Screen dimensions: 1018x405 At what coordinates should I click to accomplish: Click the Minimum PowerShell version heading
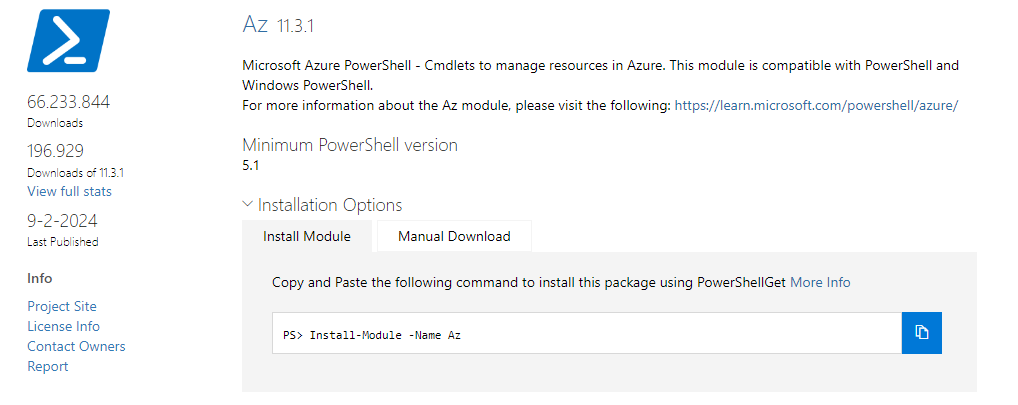click(x=350, y=145)
